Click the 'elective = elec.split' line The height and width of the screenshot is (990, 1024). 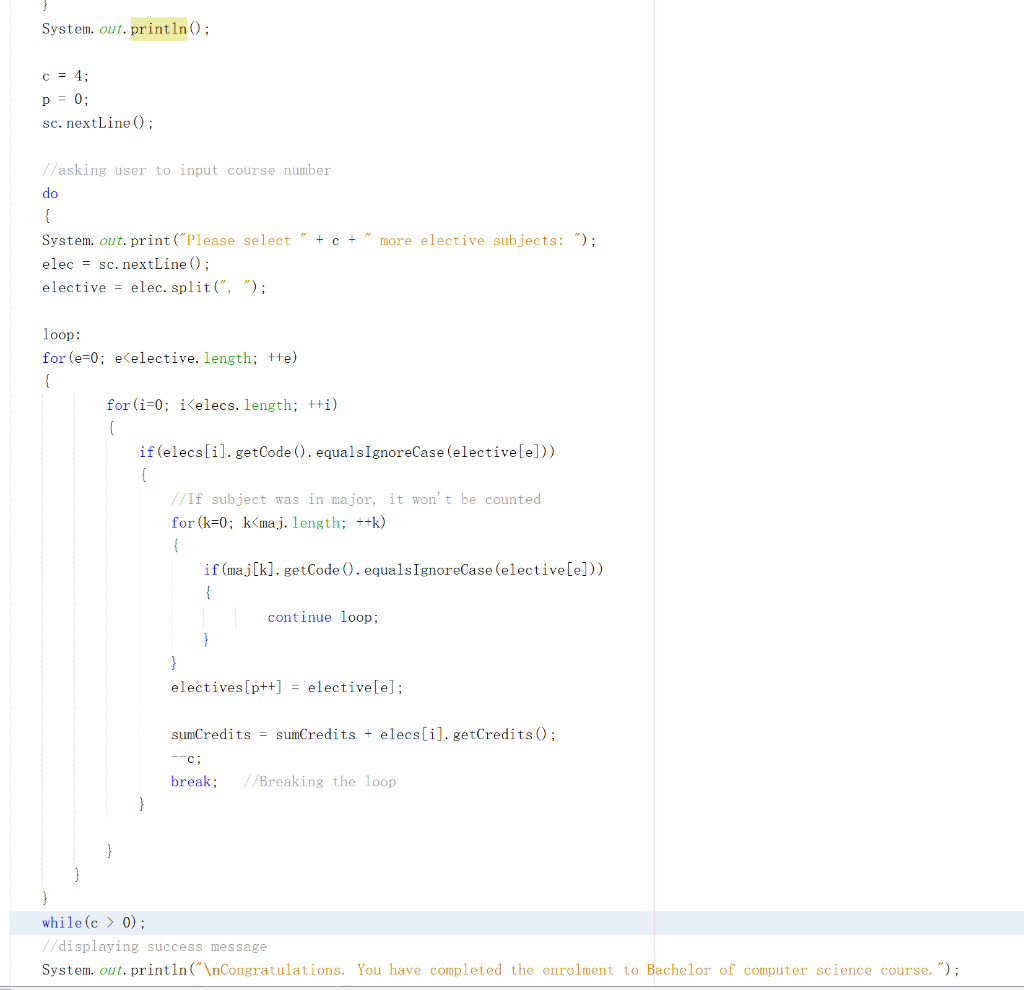pyautogui.click(x=154, y=287)
